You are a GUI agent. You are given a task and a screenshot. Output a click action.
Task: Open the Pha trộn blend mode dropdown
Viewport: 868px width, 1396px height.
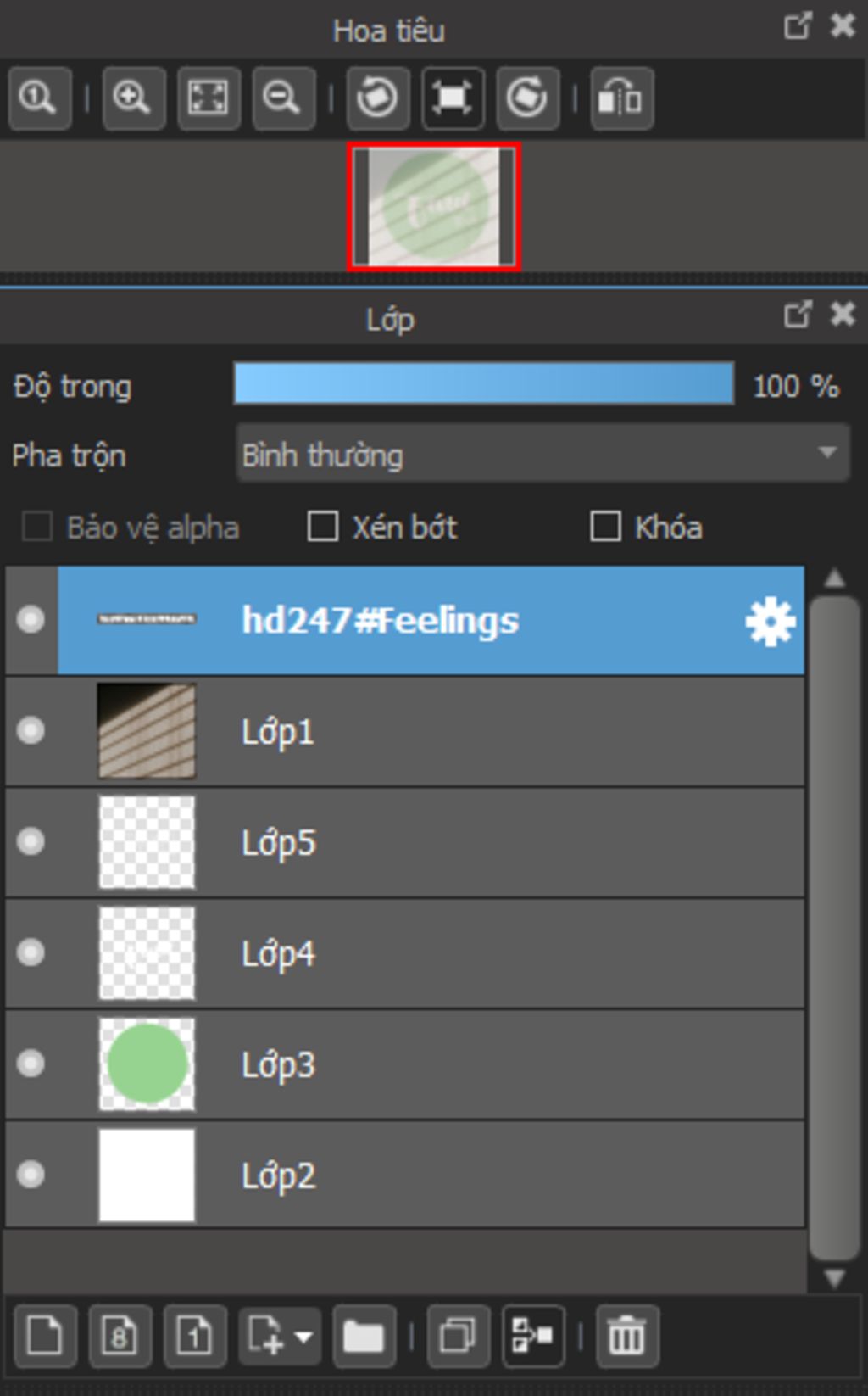click(x=542, y=455)
